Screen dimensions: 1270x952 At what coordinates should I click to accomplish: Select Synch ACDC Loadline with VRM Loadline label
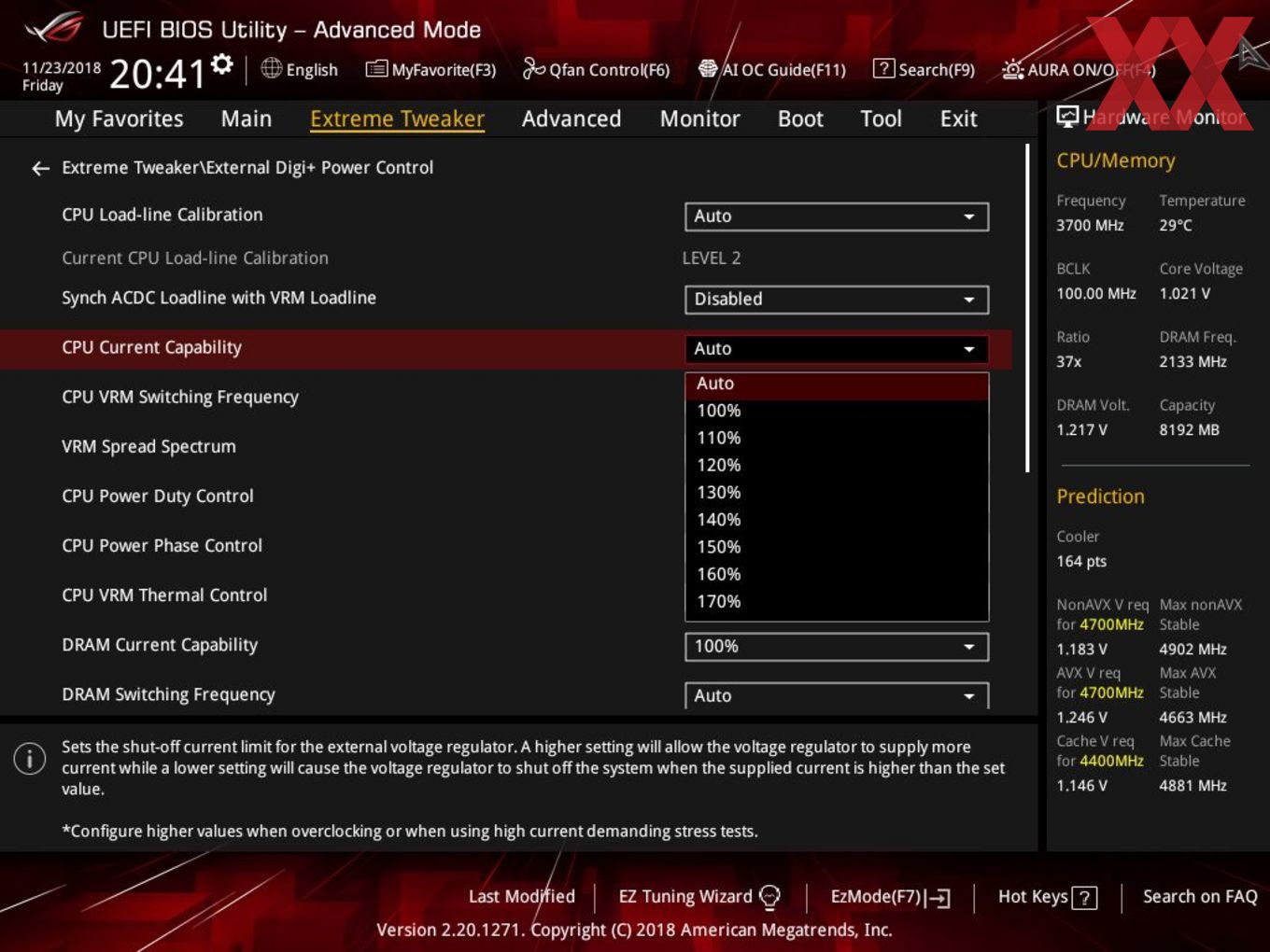coord(219,298)
